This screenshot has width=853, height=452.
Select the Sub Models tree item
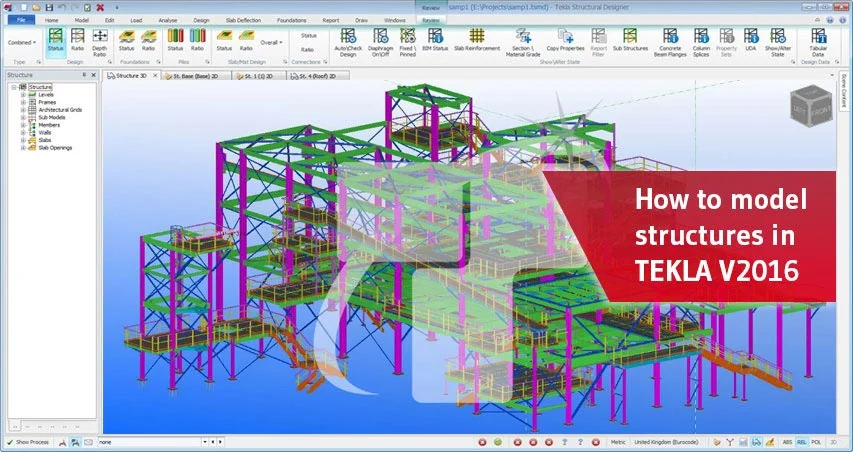[x=52, y=117]
